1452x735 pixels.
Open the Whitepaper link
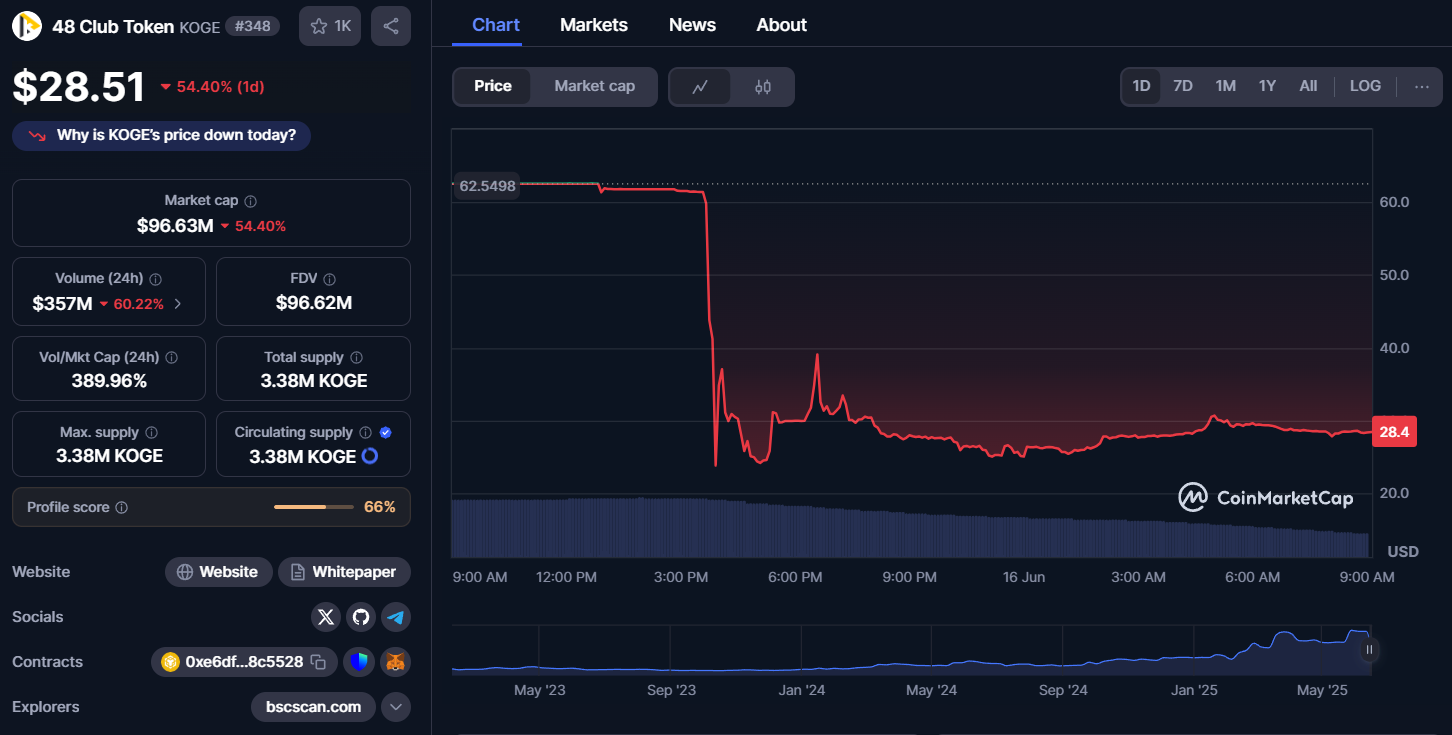[x=344, y=572]
